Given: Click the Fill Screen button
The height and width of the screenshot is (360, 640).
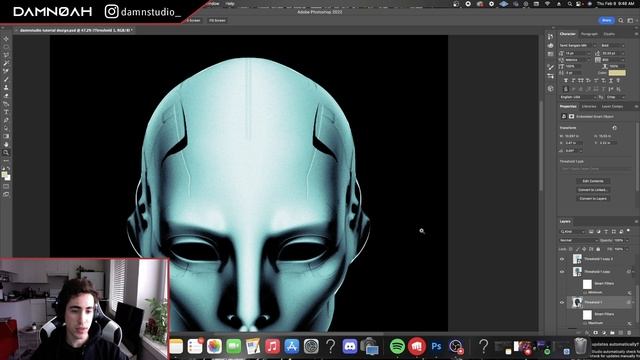Looking at the screenshot, I should pyautogui.click(x=217, y=20).
